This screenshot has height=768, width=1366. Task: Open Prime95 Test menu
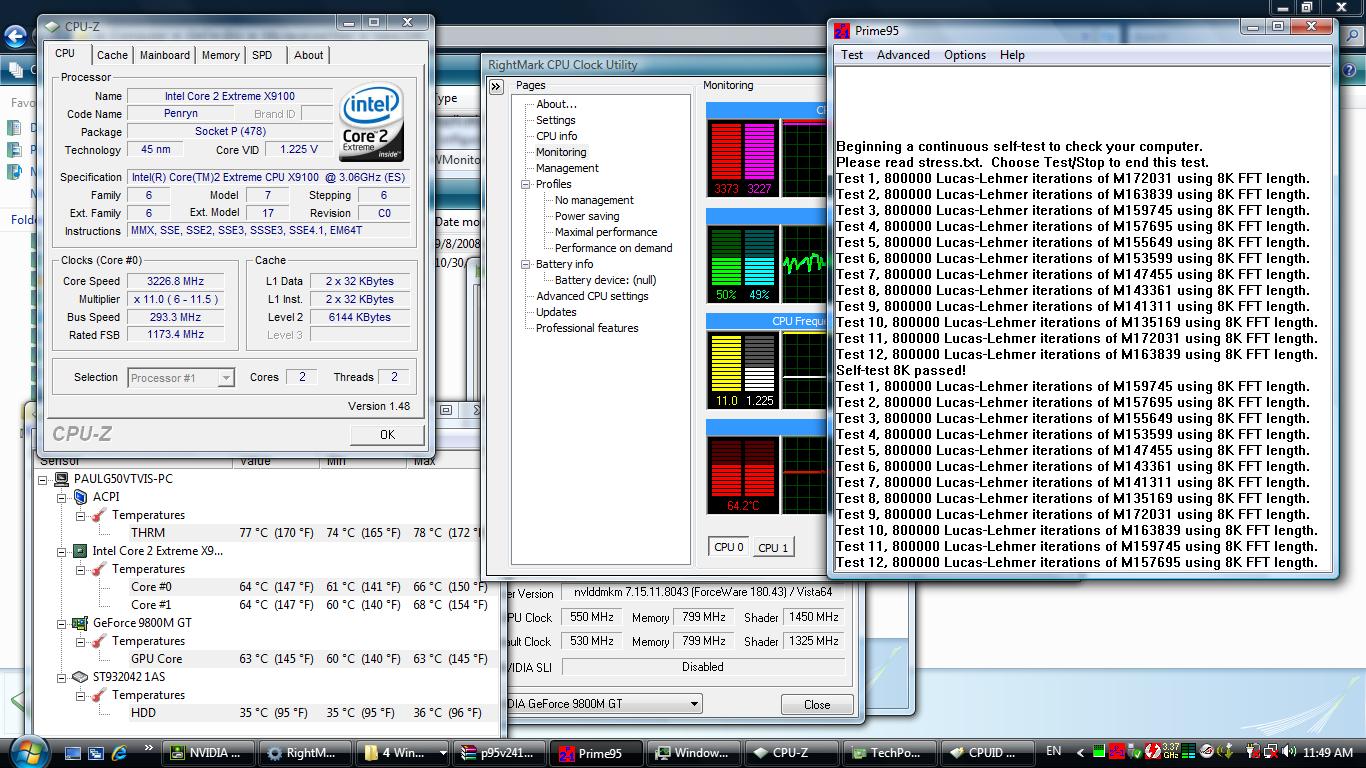coord(852,55)
